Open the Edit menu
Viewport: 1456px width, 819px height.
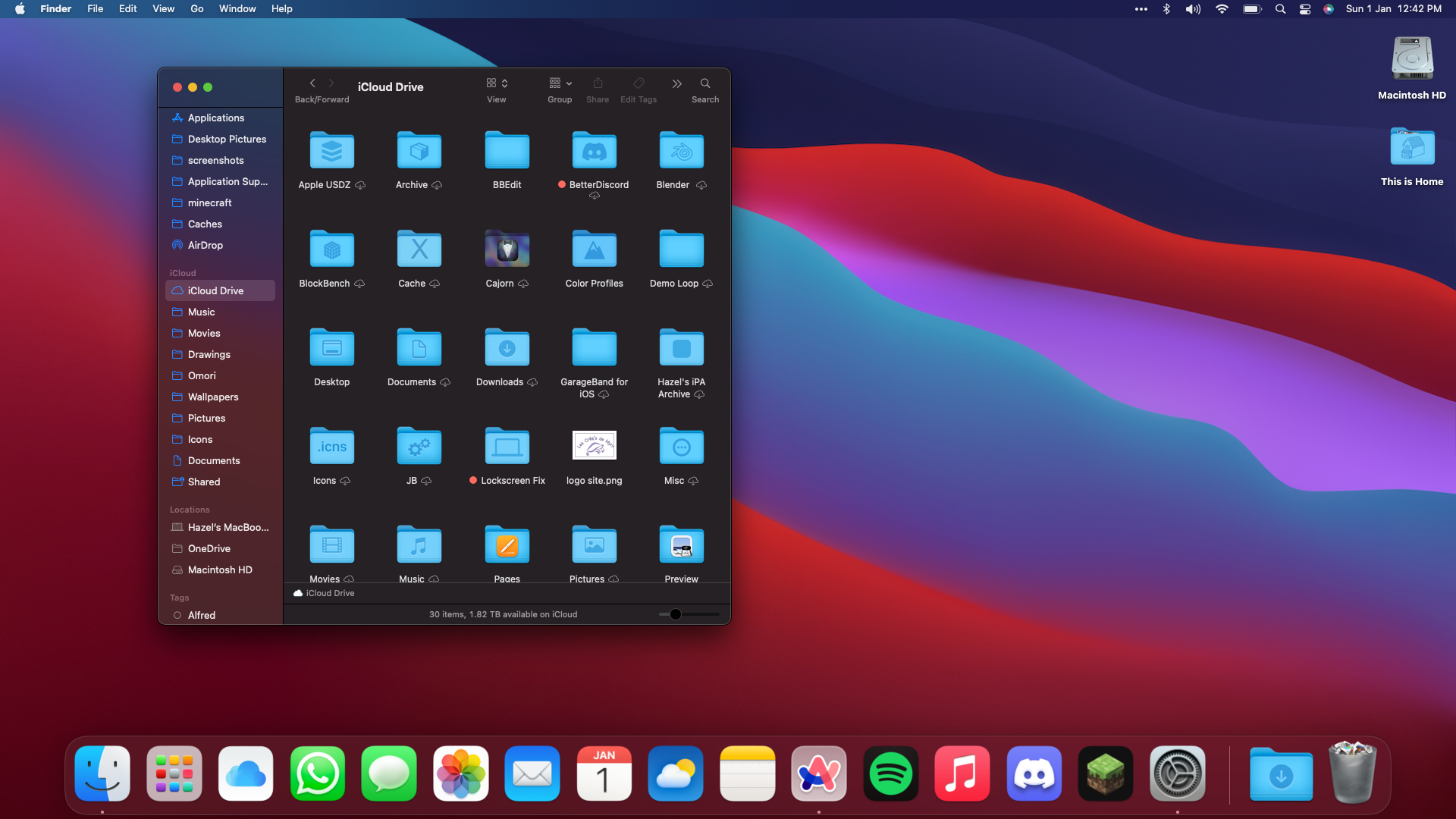tap(127, 8)
